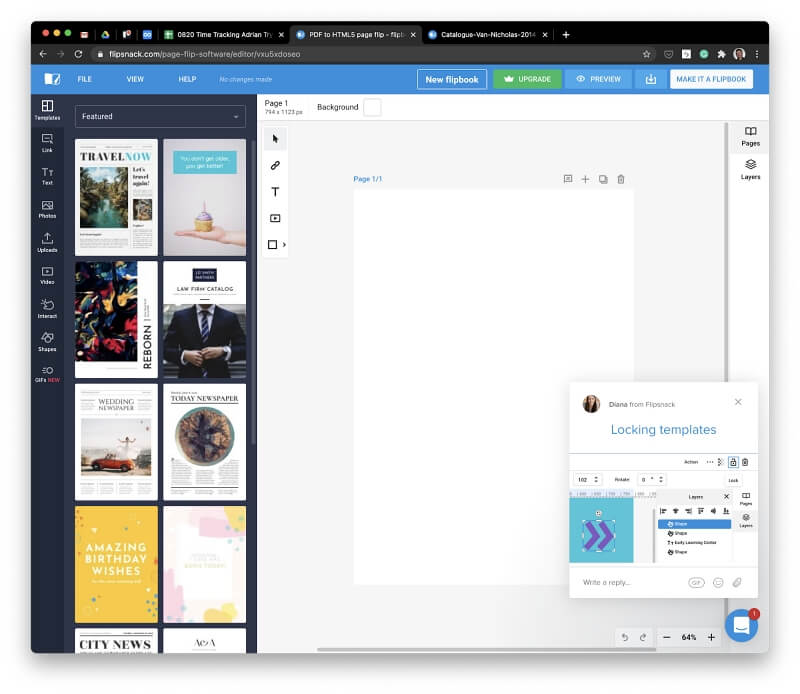The image size is (800, 694).
Task: Open the Uploads panel in sidebar
Action: point(47,242)
